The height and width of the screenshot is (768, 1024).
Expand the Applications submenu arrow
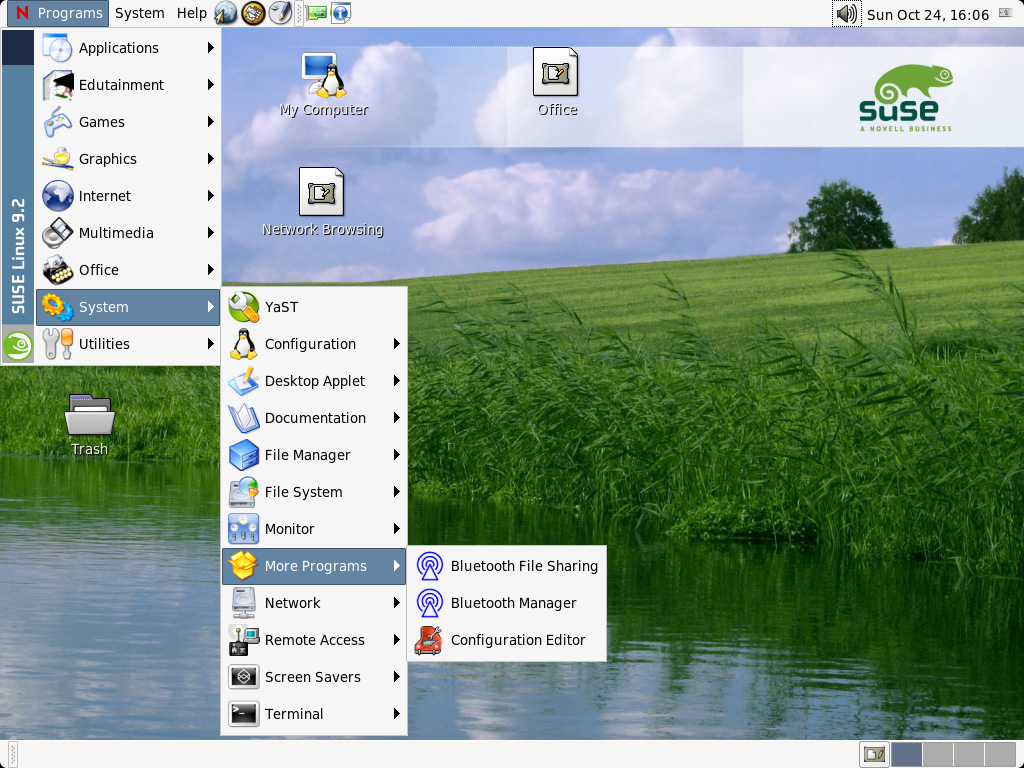[x=210, y=48]
